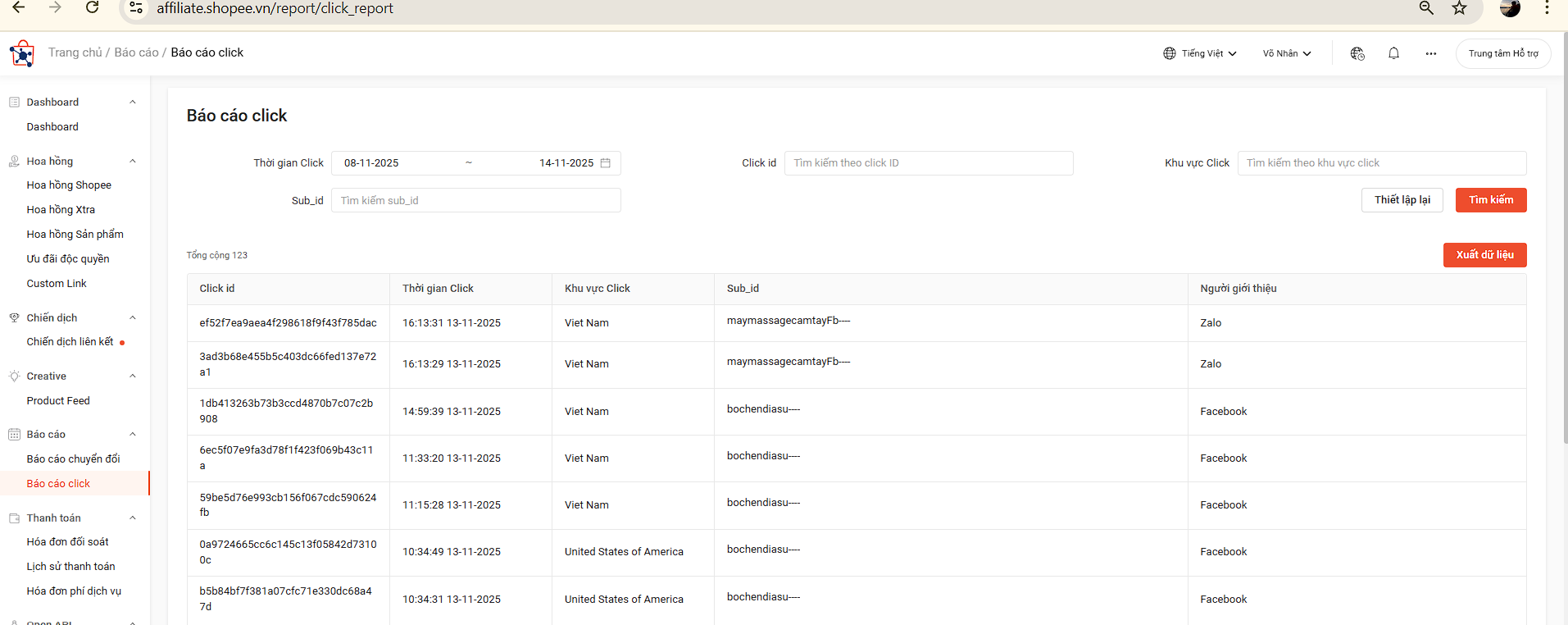Open the three-dots more options menu

[x=1430, y=53]
